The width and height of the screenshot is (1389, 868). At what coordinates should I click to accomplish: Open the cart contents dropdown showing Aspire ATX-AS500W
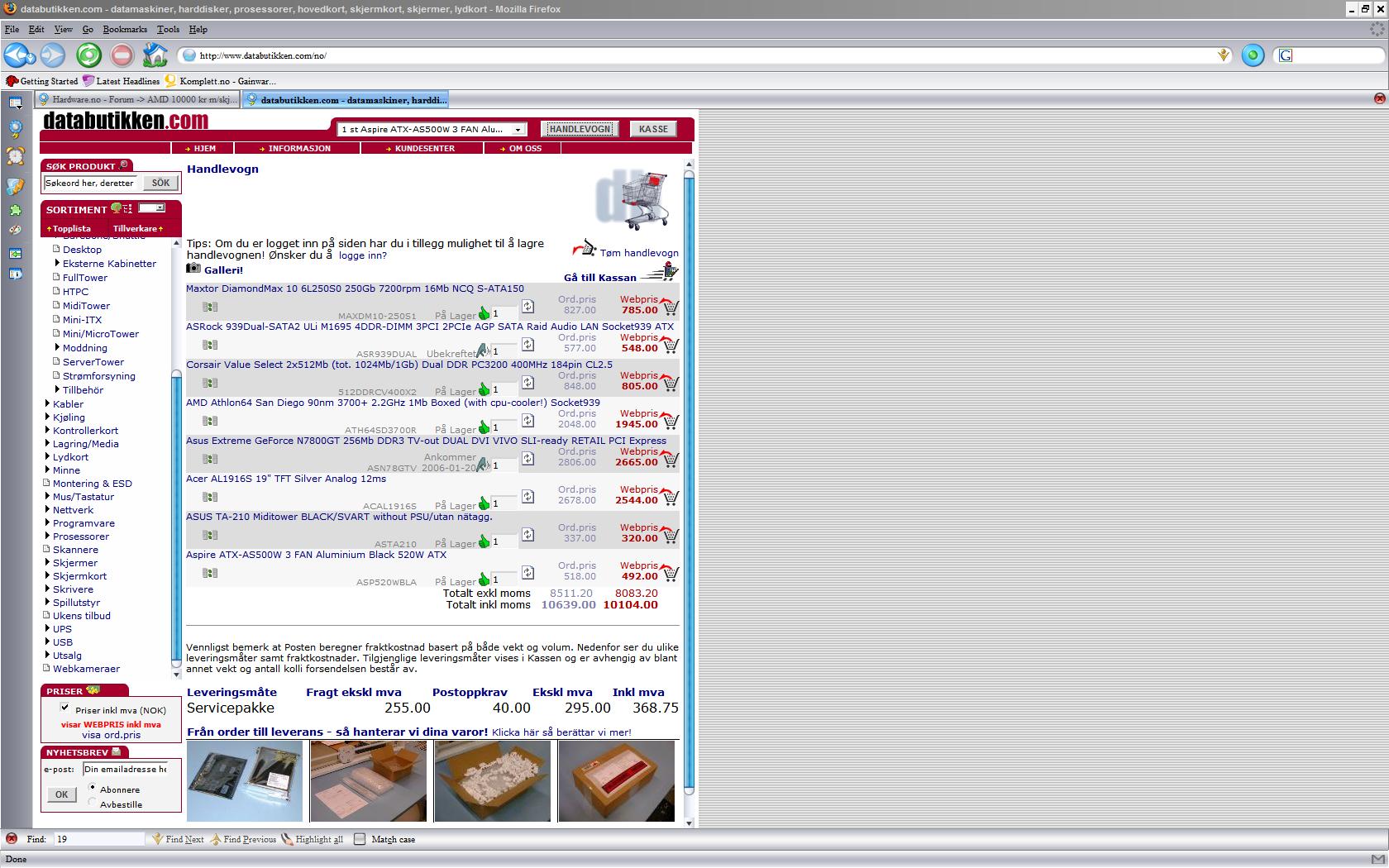pyautogui.click(x=431, y=129)
